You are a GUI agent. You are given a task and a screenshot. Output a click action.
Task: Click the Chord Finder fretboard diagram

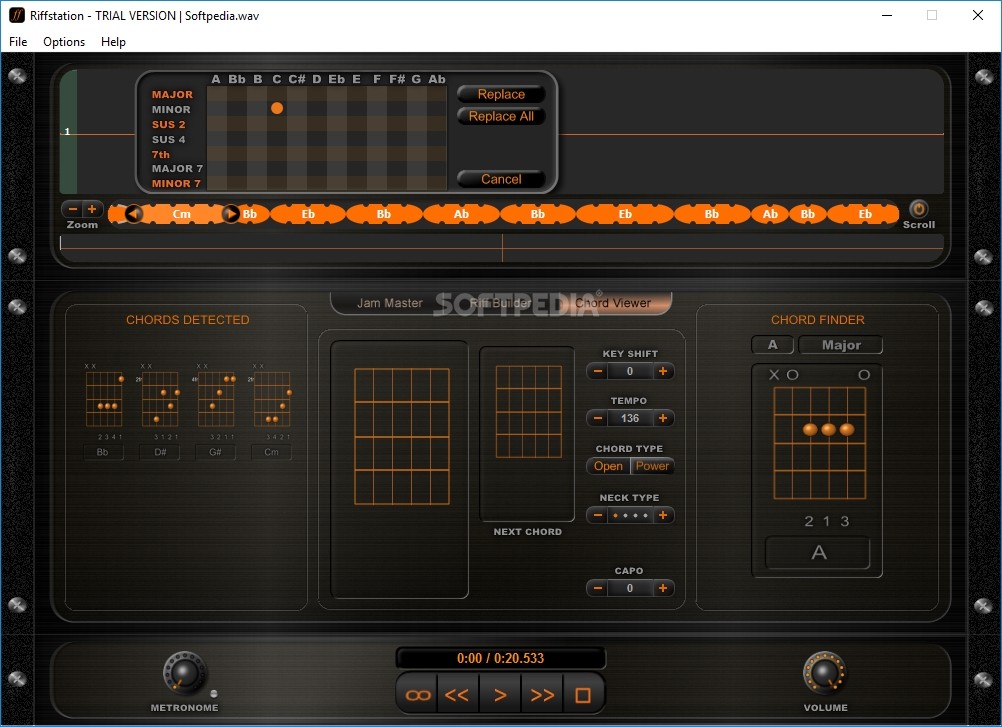tap(819, 443)
